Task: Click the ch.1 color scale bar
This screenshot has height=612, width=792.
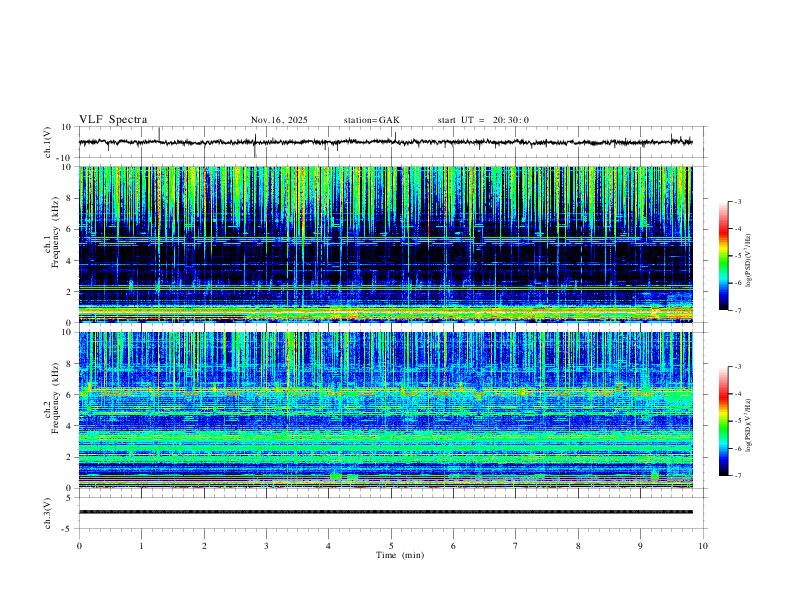Action: 723,256
